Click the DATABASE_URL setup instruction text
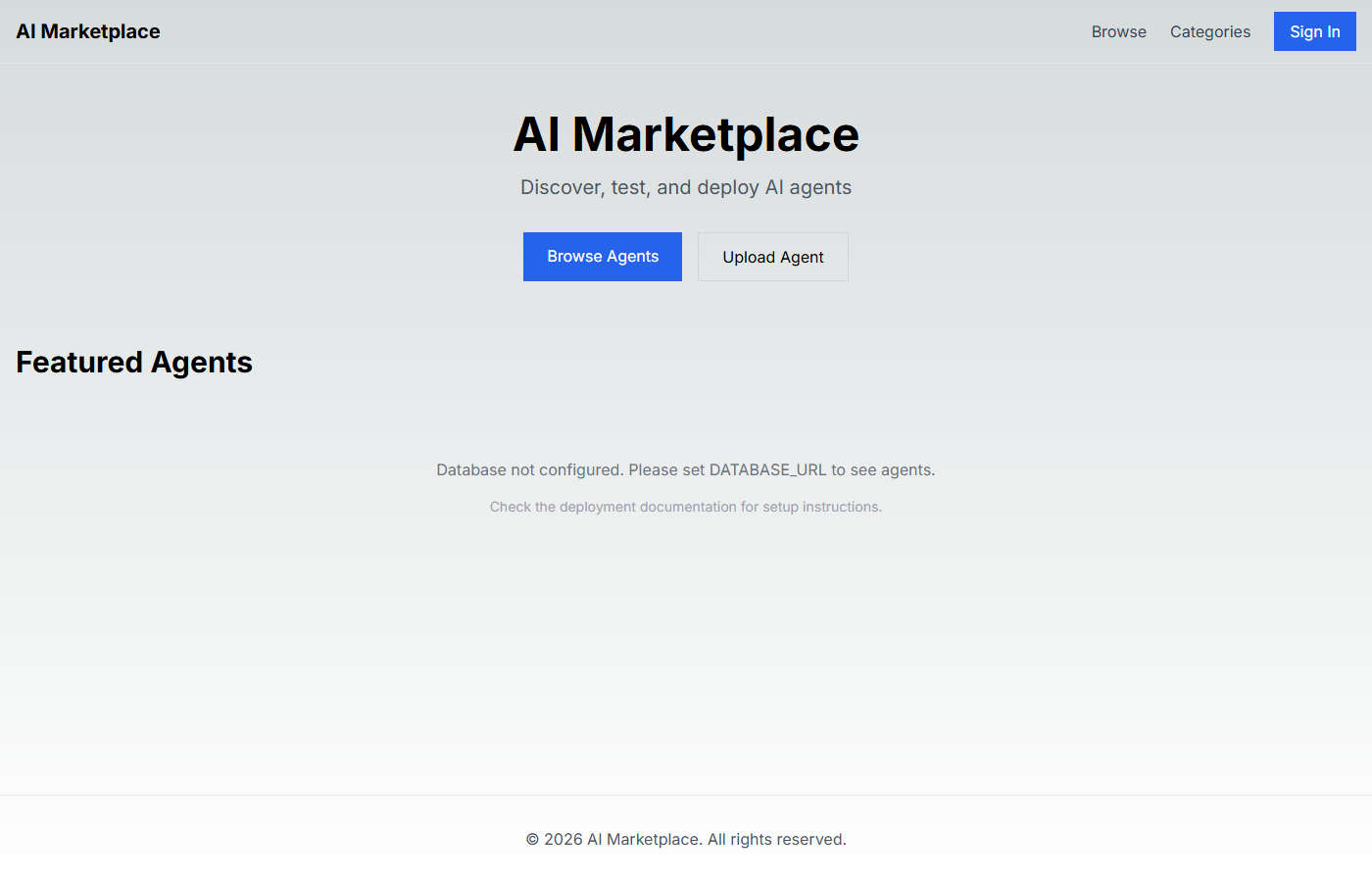The width and height of the screenshot is (1372, 882). pos(686,469)
